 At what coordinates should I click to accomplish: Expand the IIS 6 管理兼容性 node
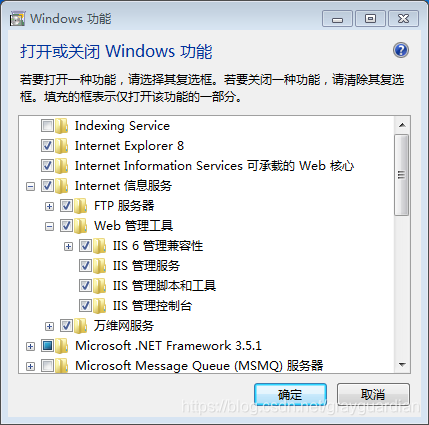(x=68, y=246)
